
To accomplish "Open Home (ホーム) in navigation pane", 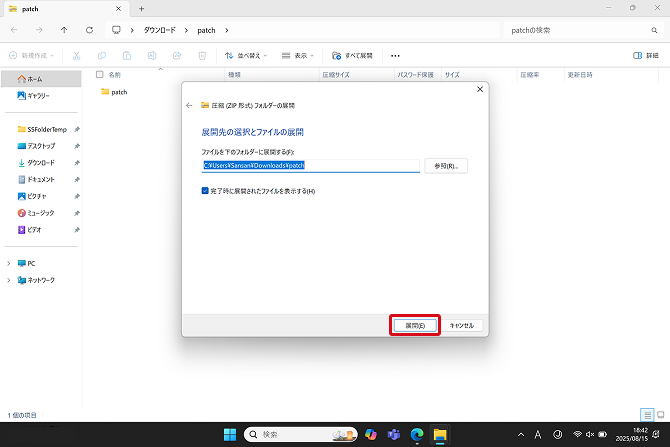I will [x=41, y=79].
